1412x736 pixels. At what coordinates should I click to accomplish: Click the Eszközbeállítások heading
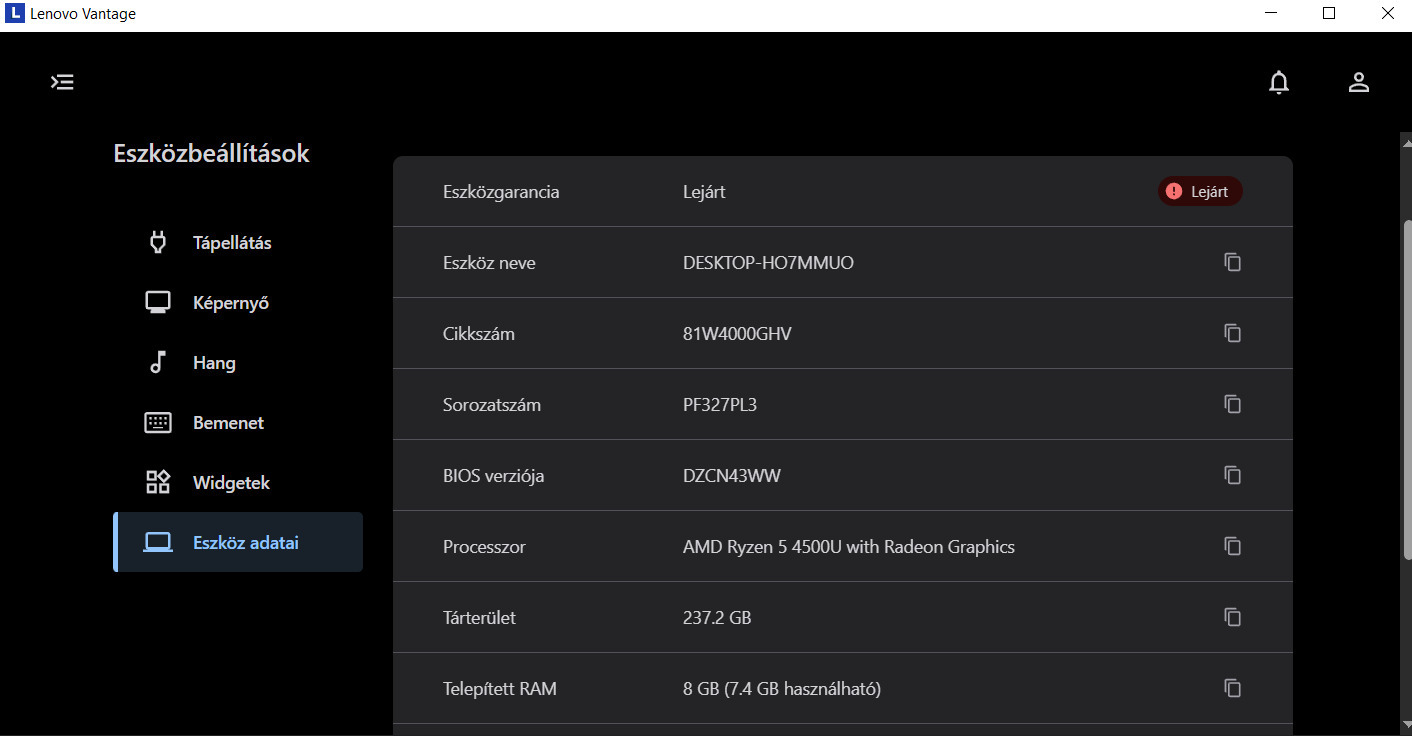211,153
